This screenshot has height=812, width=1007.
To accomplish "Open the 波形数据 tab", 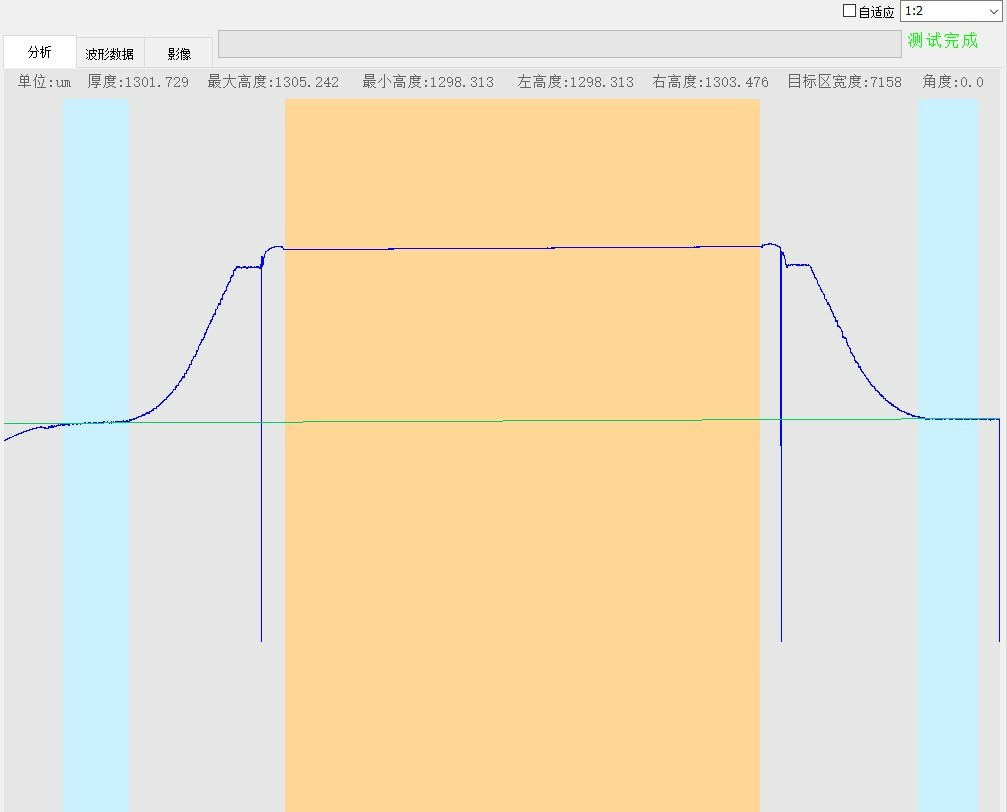I will tap(109, 54).
